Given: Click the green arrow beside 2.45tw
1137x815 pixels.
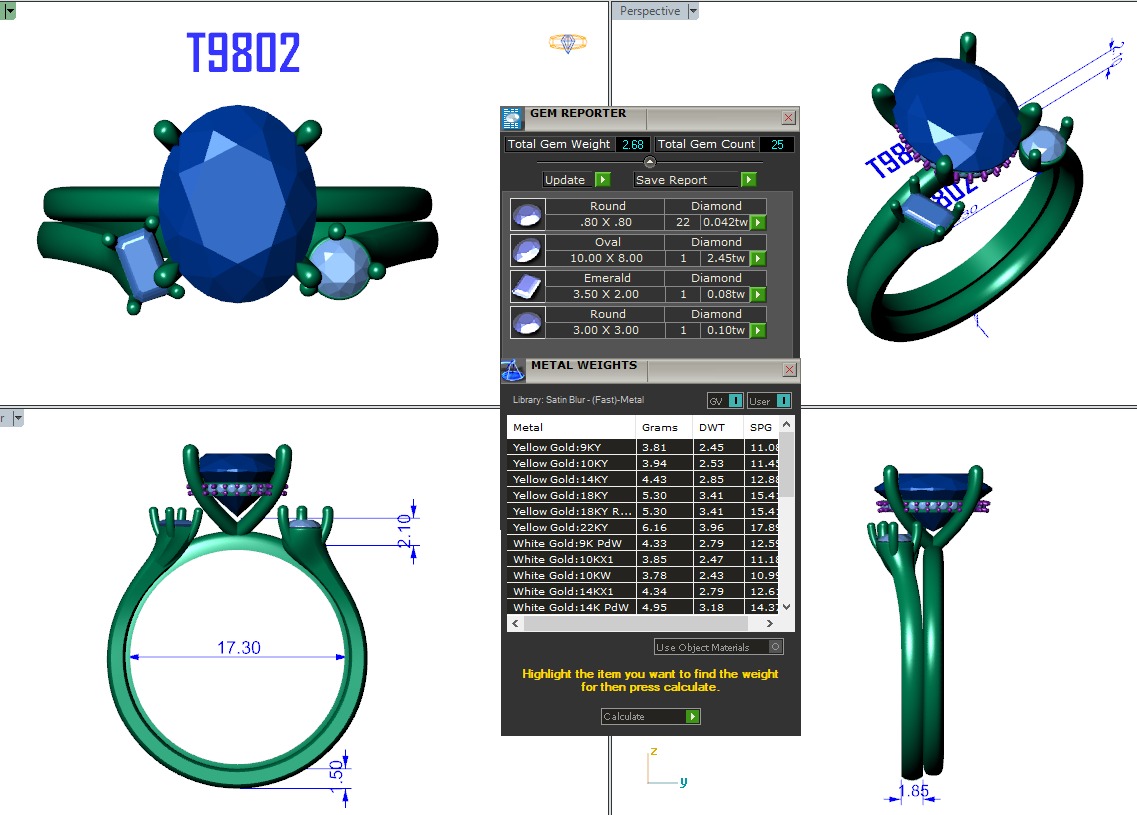Looking at the screenshot, I should (758, 259).
